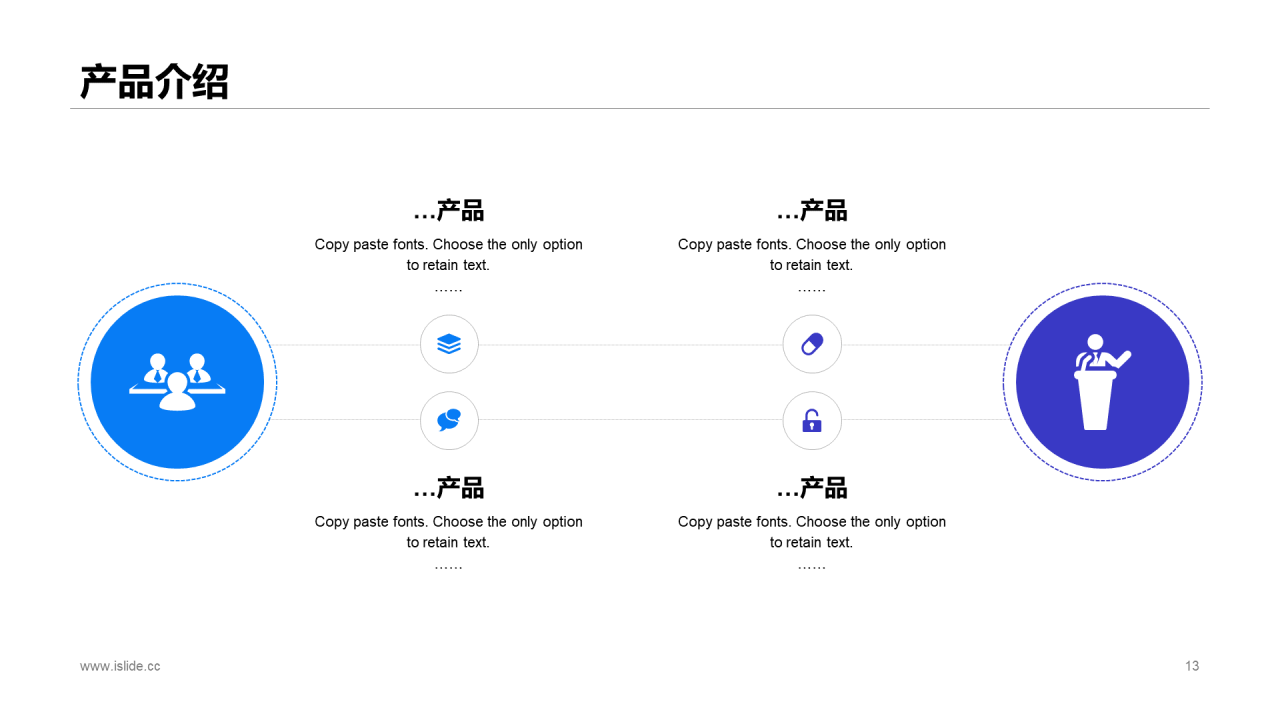Viewport: 1280px width, 720px height.
Task: Select description text above the layers icon
Action: pyautogui.click(x=449, y=265)
